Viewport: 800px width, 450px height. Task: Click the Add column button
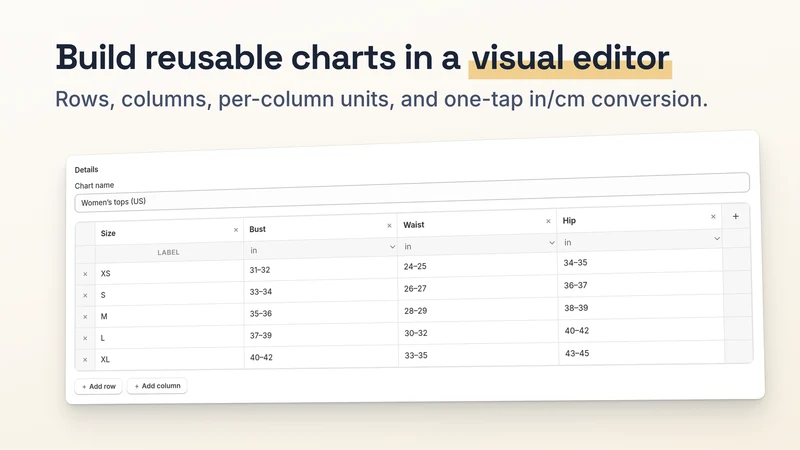[157, 386]
